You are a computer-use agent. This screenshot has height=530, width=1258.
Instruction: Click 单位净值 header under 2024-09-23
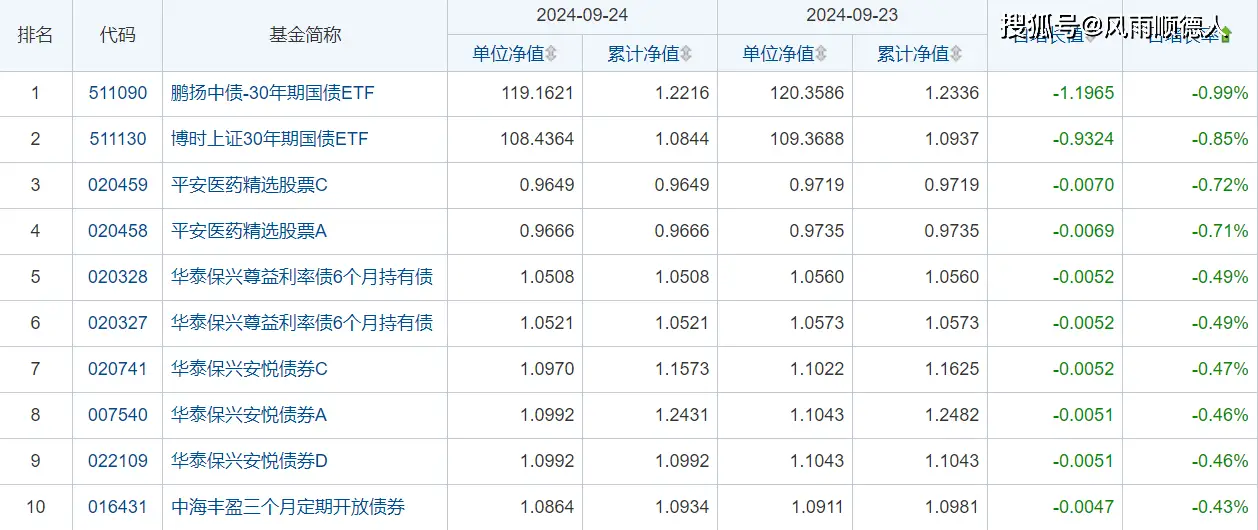(778, 53)
